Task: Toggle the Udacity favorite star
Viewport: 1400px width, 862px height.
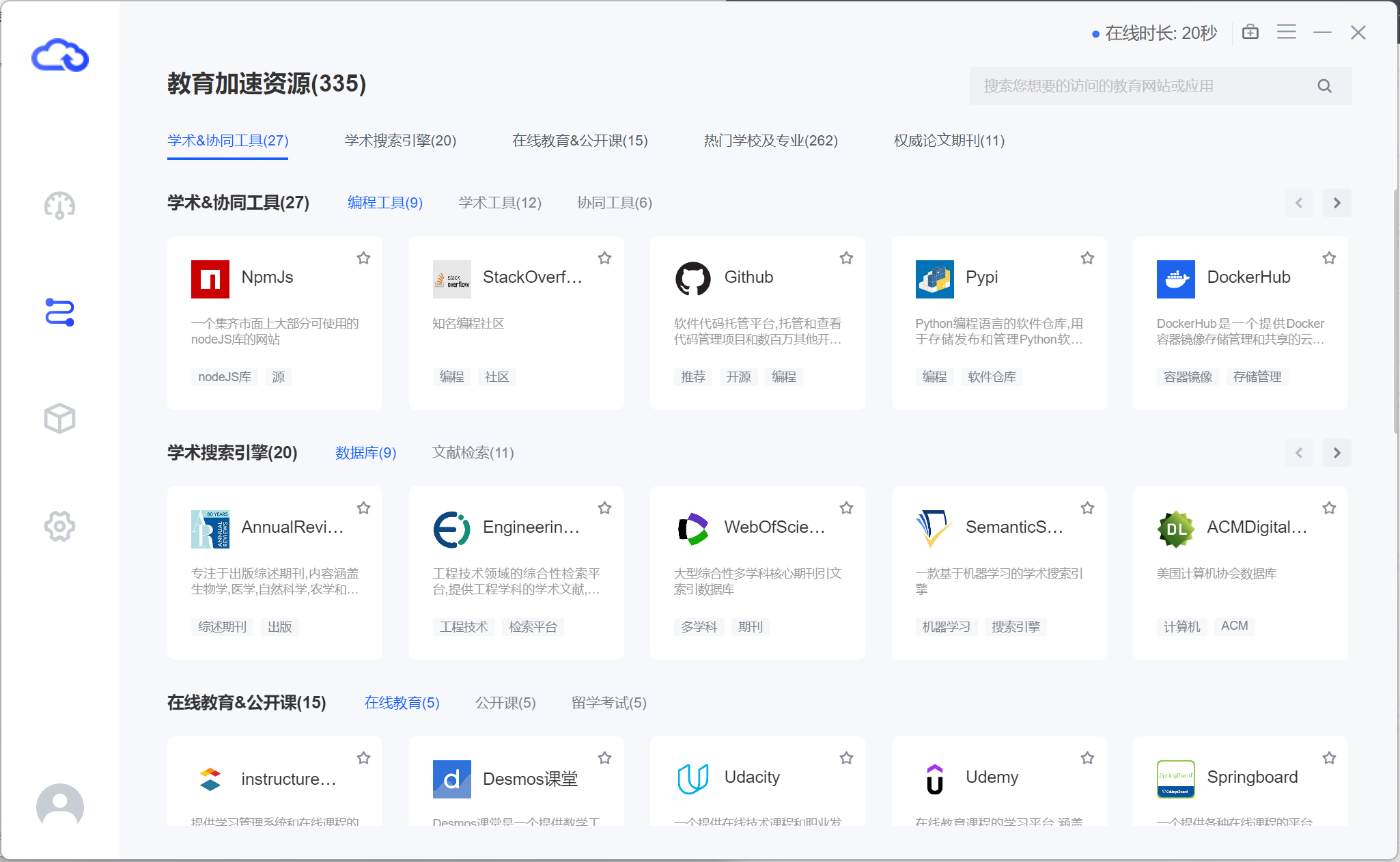Action: [x=846, y=758]
